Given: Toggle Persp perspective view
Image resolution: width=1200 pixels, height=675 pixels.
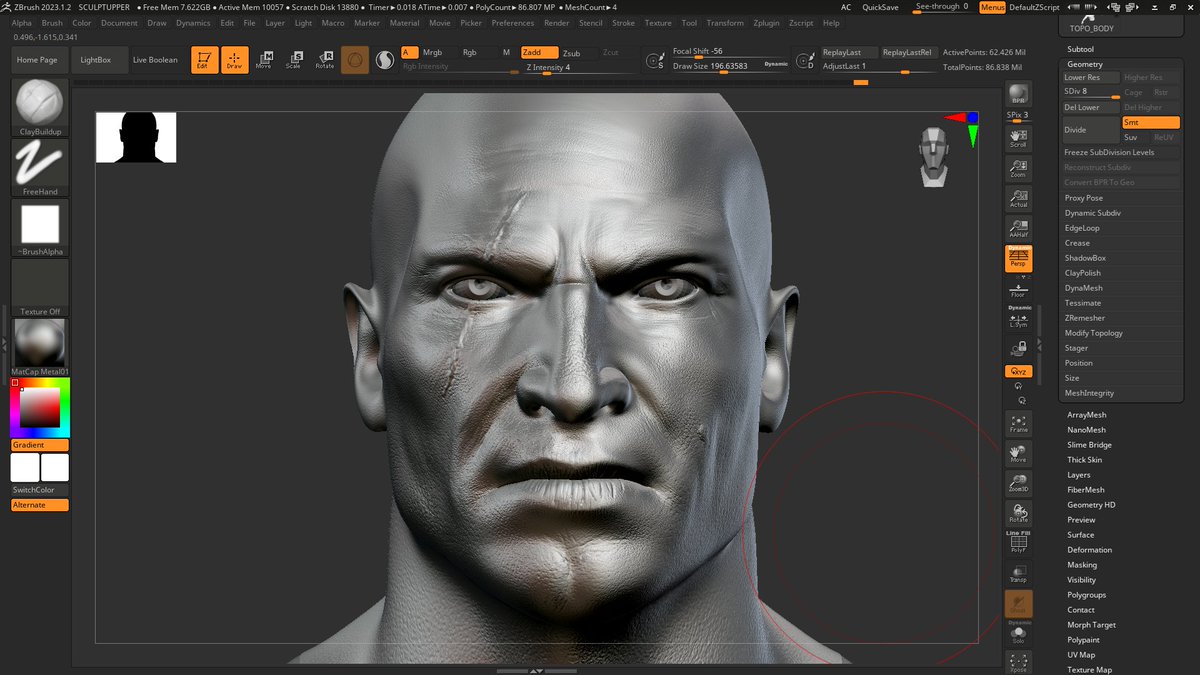Looking at the screenshot, I should click(x=1018, y=259).
